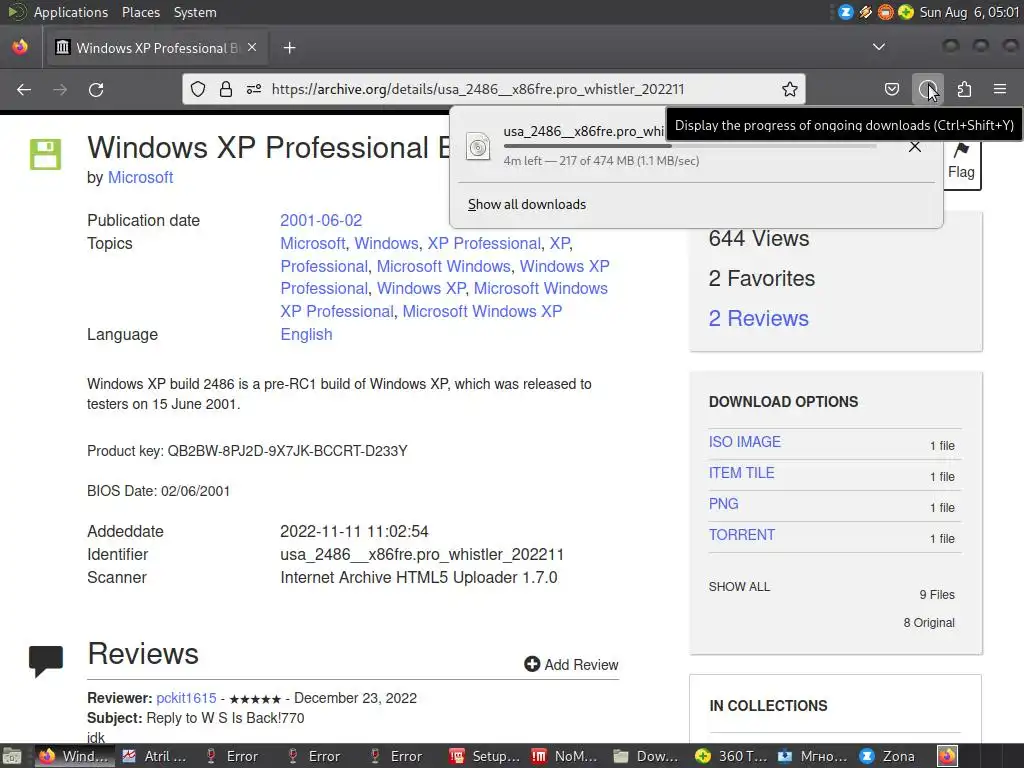Download the TORRENT file
This screenshot has width=1024, height=768.
click(x=742, y=535)
